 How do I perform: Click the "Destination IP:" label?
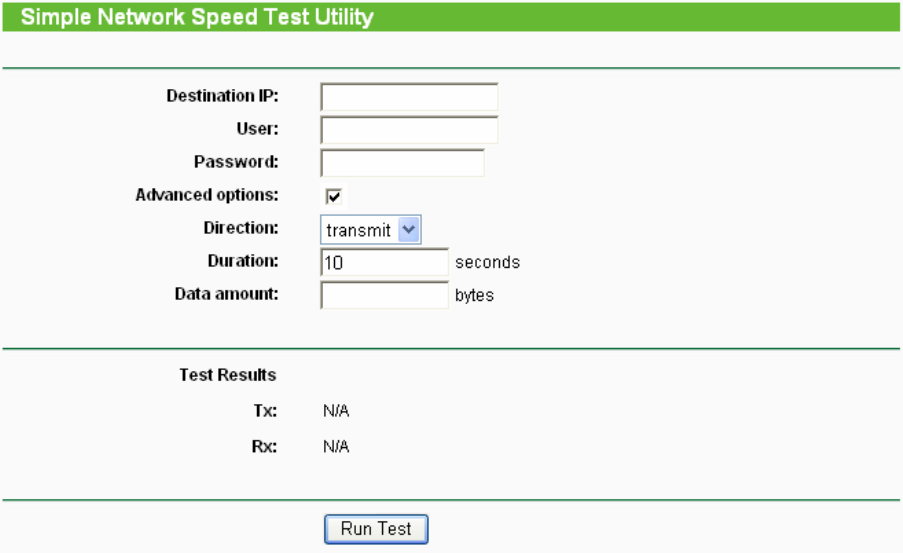[x=222, y=96]
